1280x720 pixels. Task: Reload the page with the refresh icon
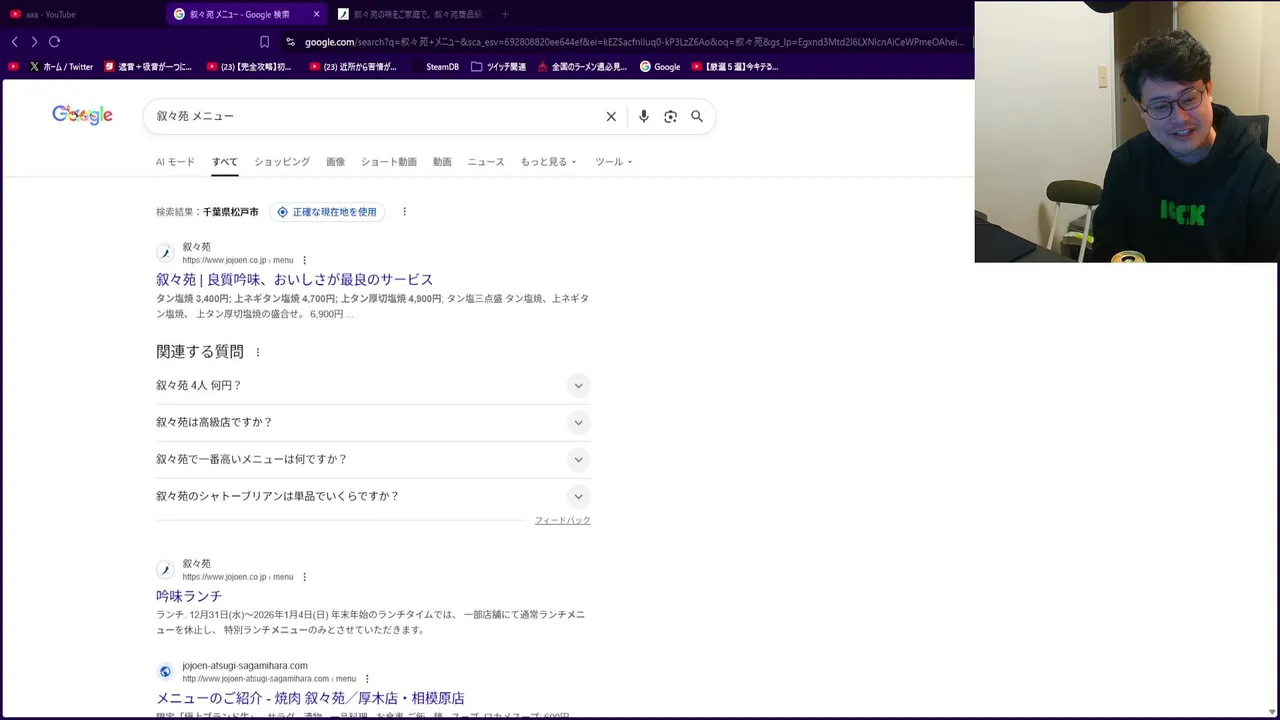54,42
